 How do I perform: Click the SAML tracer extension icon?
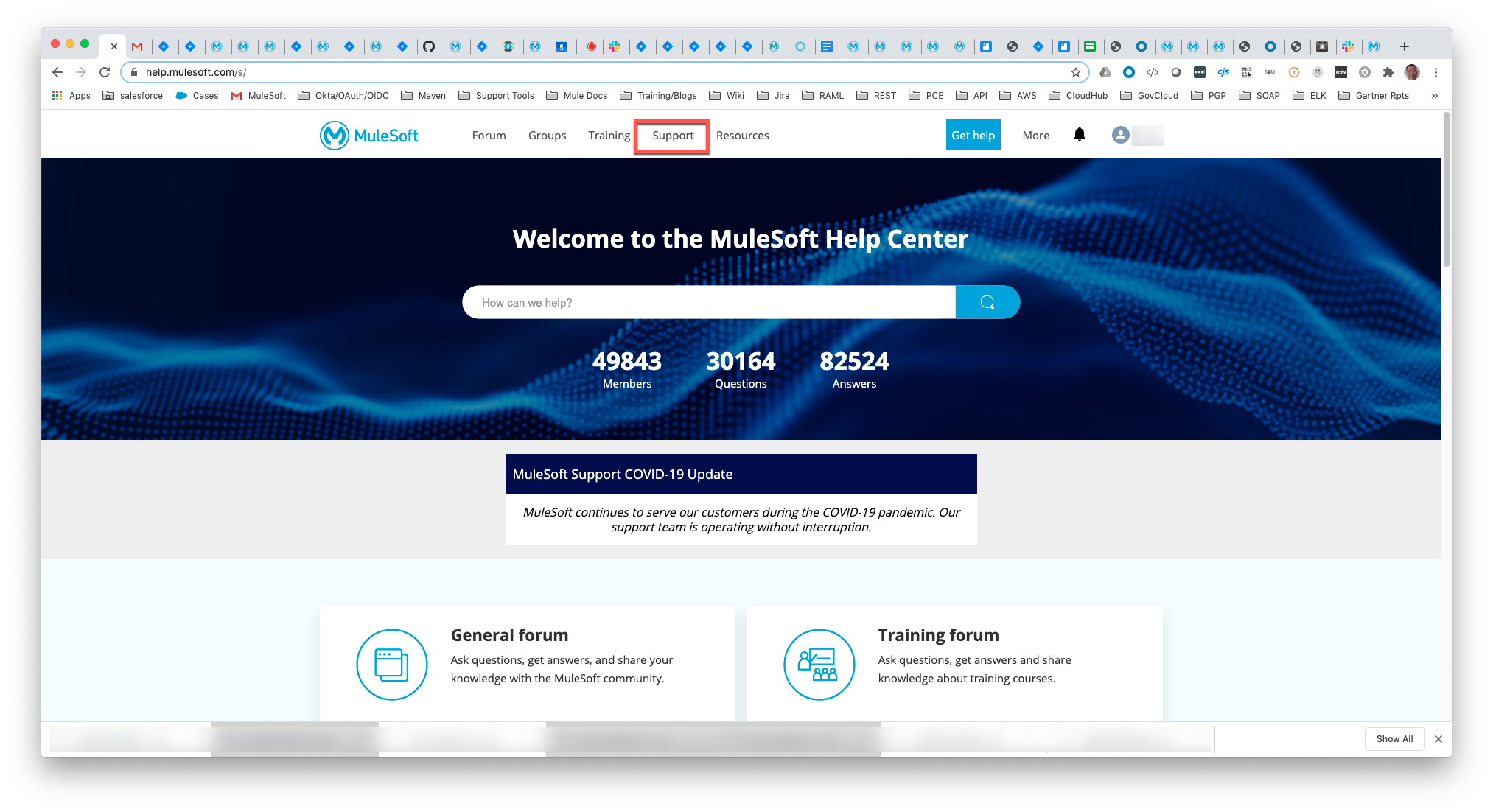[1270, 72]
